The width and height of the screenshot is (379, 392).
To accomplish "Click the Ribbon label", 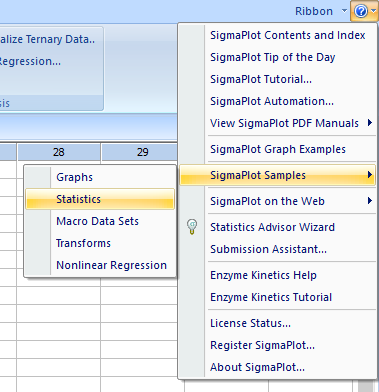I will point(314,11).
